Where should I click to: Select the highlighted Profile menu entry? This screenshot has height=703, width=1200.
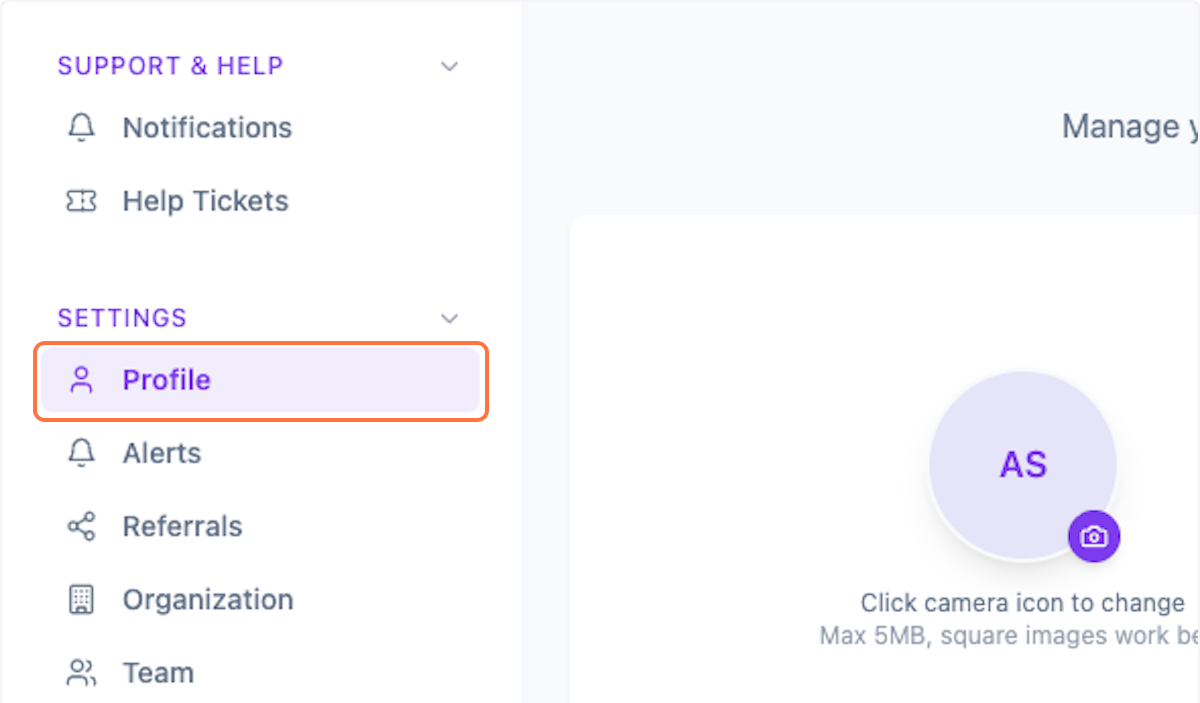[x=166, y=380]
